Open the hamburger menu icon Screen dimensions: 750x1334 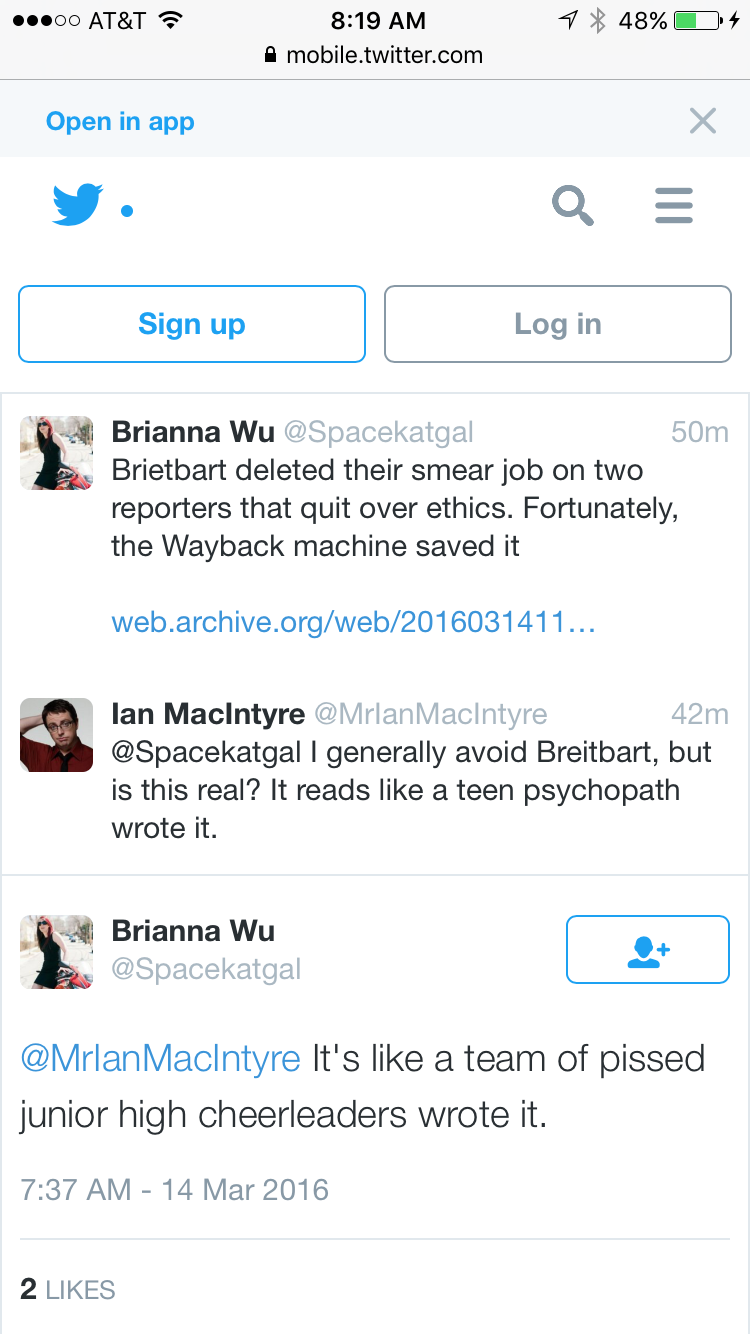tap(674, 206)
